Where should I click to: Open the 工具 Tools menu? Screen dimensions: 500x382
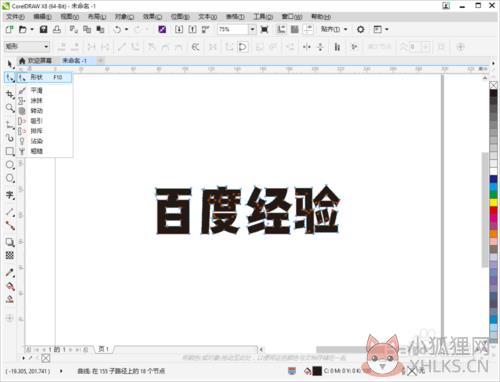(x=263, y=16)
